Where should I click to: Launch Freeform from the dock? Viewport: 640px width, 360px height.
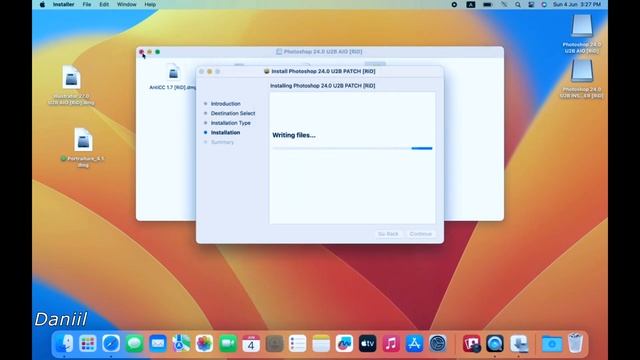click(344, 343)
